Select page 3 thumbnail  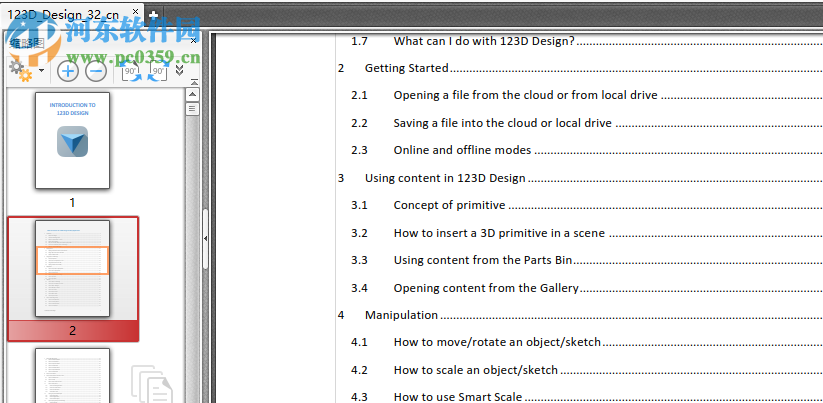[x=72, y=376]
